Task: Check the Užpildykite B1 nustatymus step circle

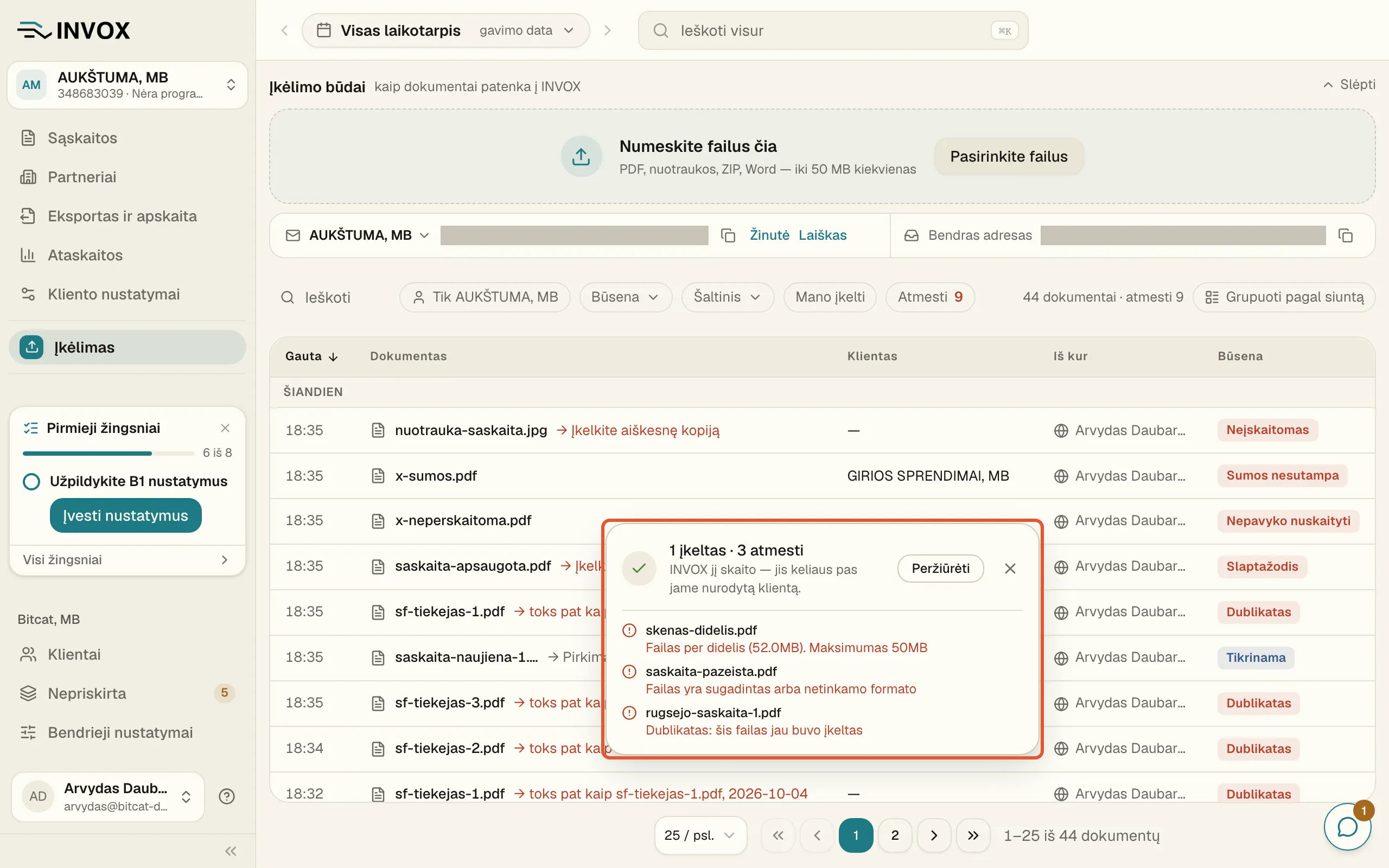Action: click(x=31, y=482)
